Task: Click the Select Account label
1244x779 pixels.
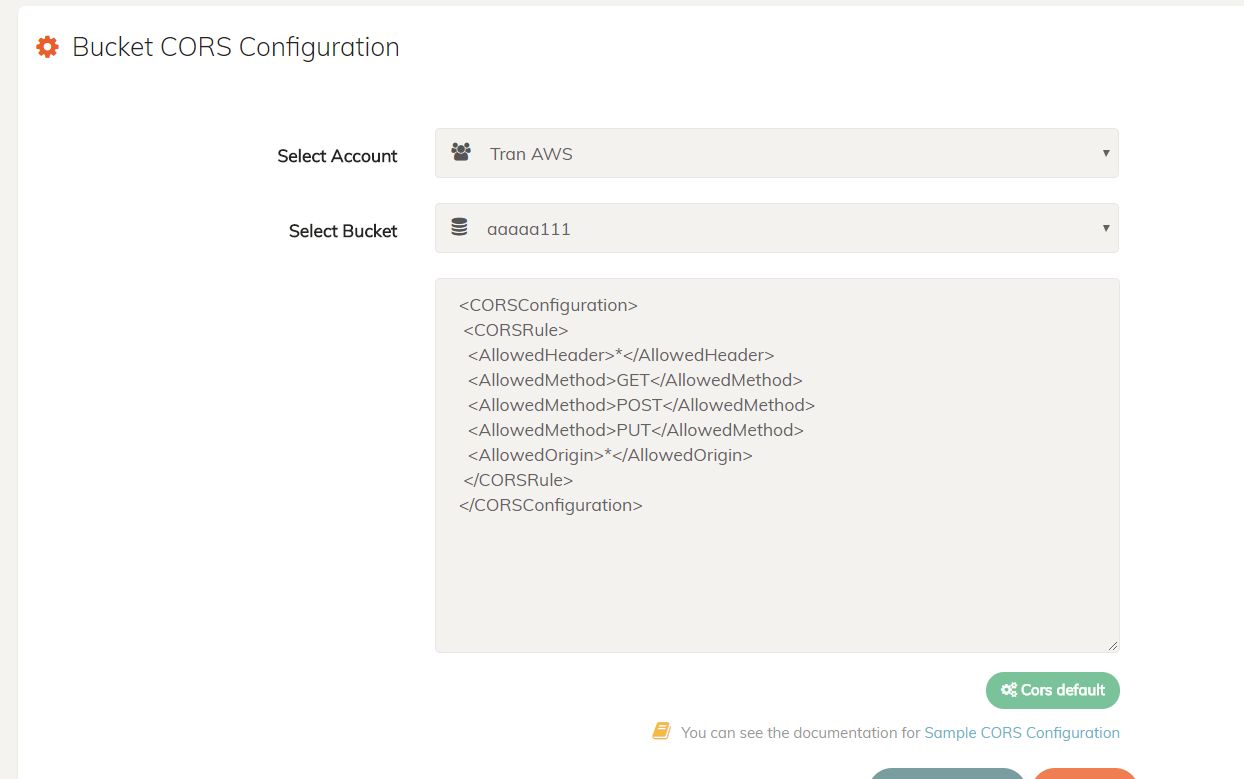Action: 337,156
